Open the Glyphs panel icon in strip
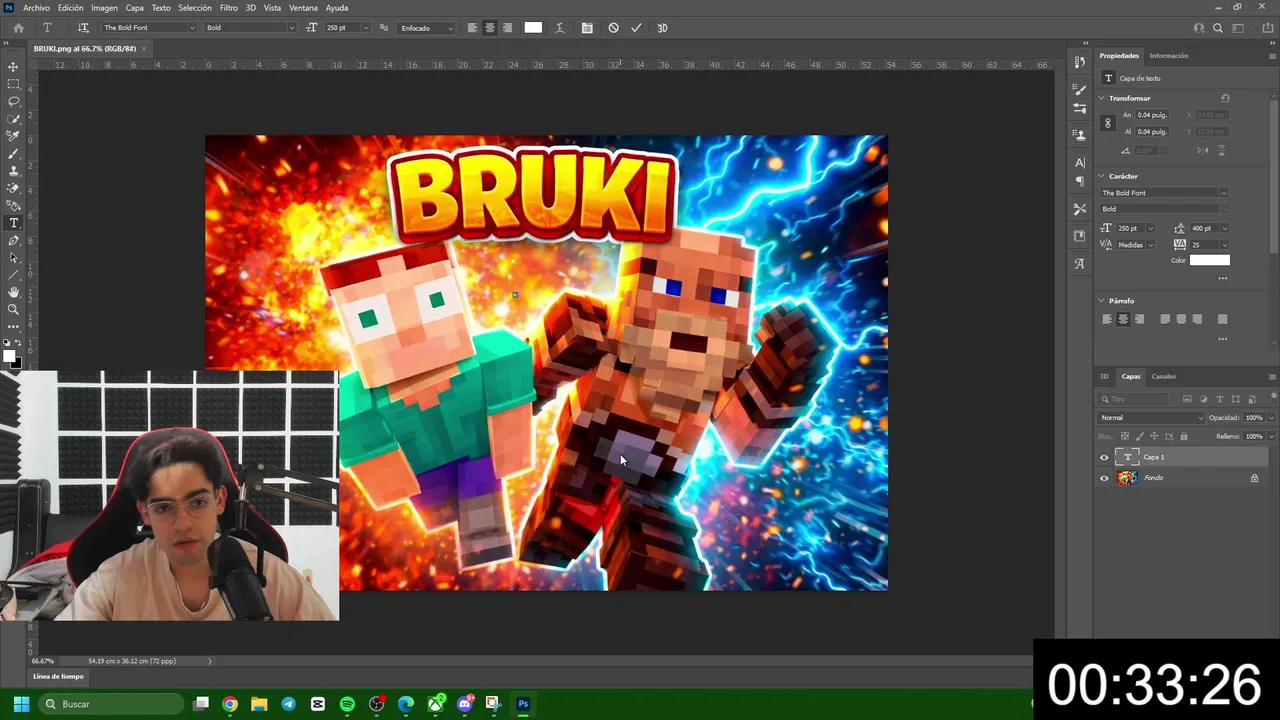The height and width of the screenshot is (720, 1280). 1079,264
